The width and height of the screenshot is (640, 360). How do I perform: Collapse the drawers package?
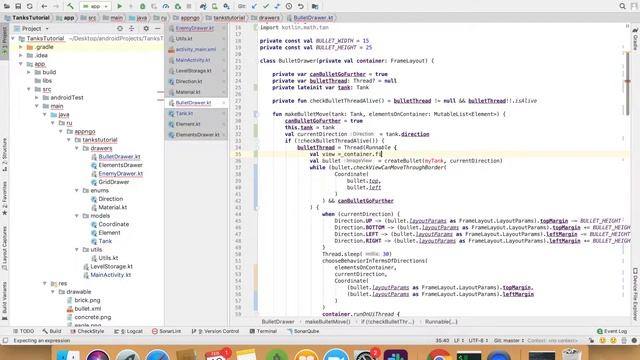click(x=77, y=148)
